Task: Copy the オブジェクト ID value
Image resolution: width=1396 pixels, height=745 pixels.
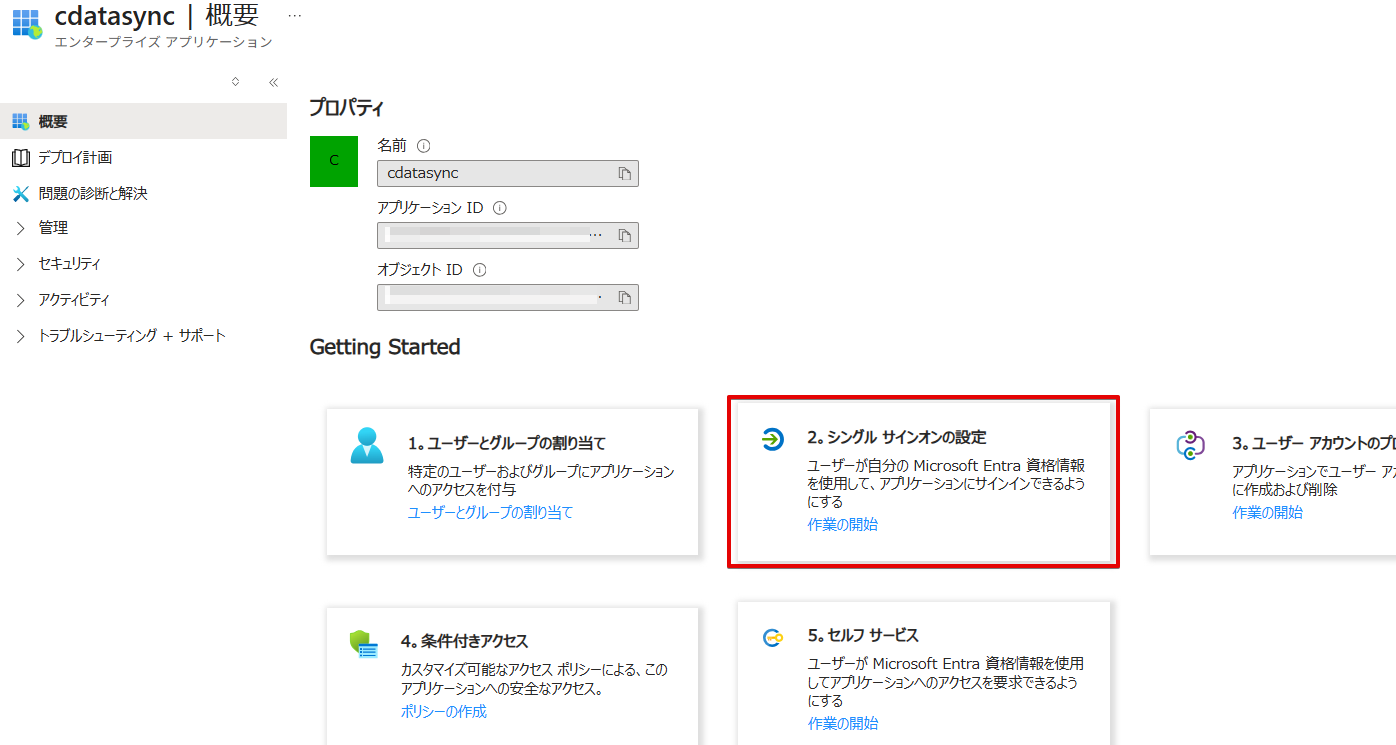Action: (x=625, y=297)
